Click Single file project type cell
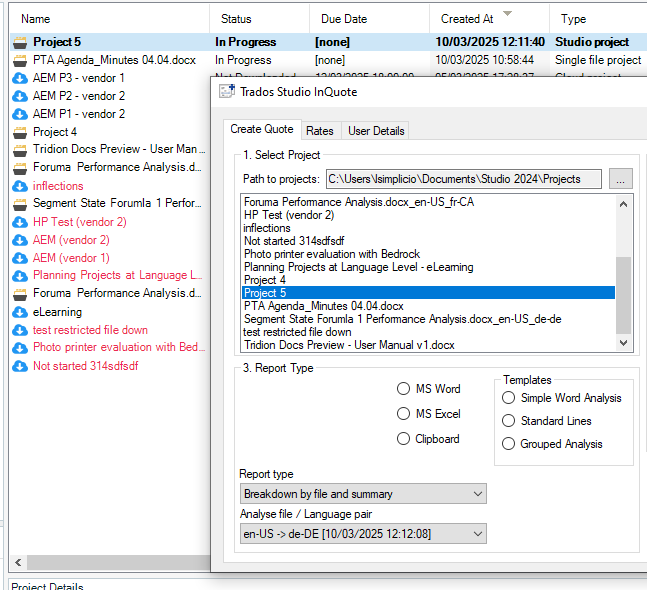This screenshot has height=590, width=647. 598,60
